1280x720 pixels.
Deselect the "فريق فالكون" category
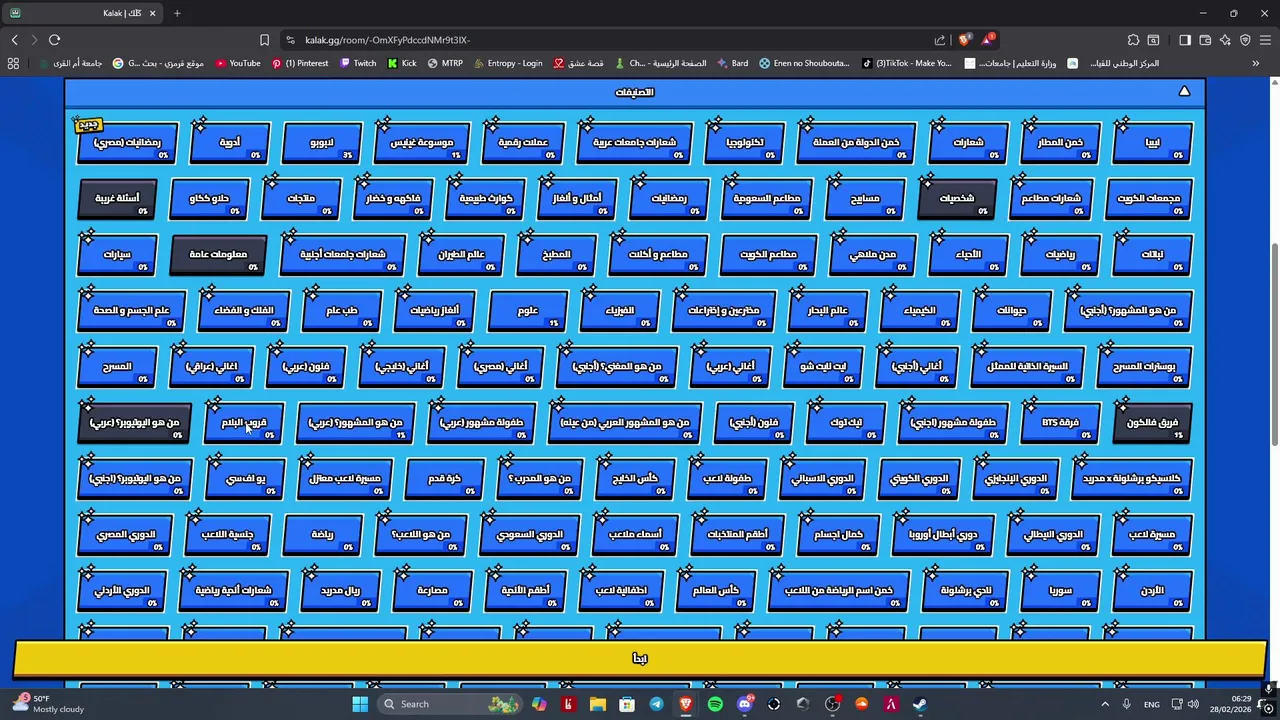click(x=1152, y=422)
